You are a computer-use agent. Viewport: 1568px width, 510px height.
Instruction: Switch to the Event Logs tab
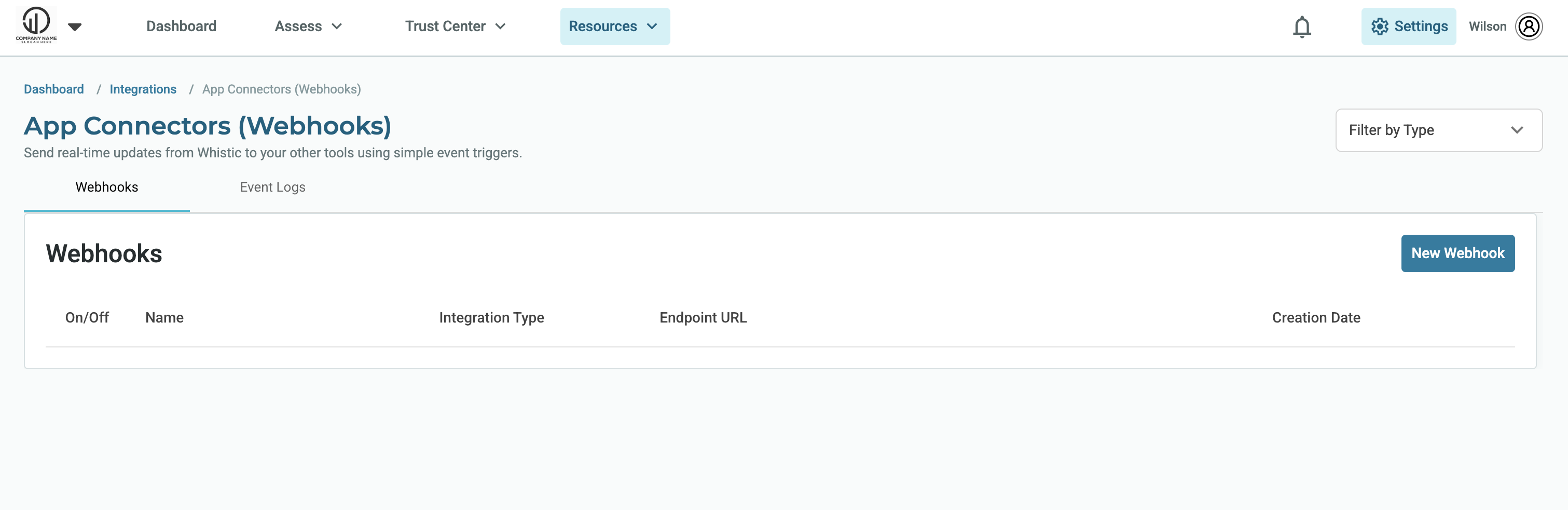pos(273,187)
